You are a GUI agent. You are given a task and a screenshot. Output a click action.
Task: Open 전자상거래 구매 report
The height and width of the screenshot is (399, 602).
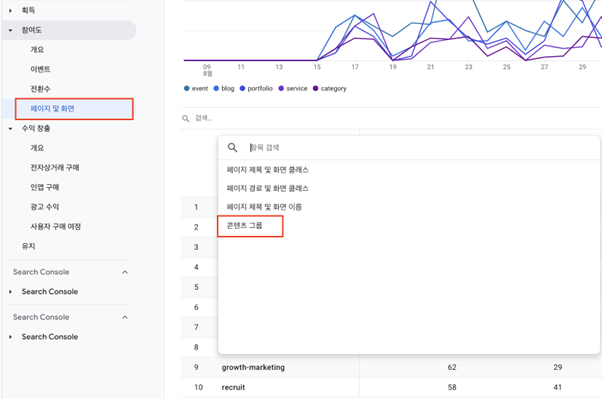55,167
